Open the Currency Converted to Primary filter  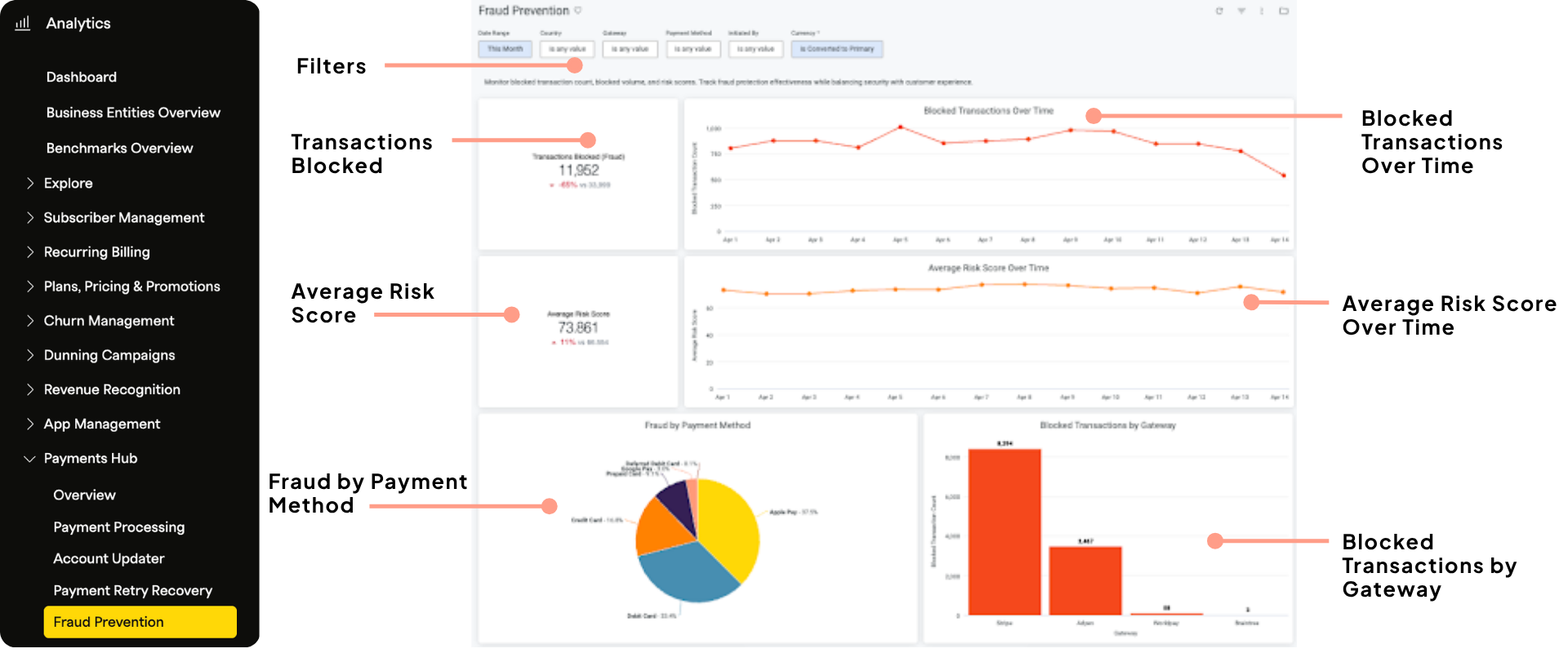[x=837, y=49]
